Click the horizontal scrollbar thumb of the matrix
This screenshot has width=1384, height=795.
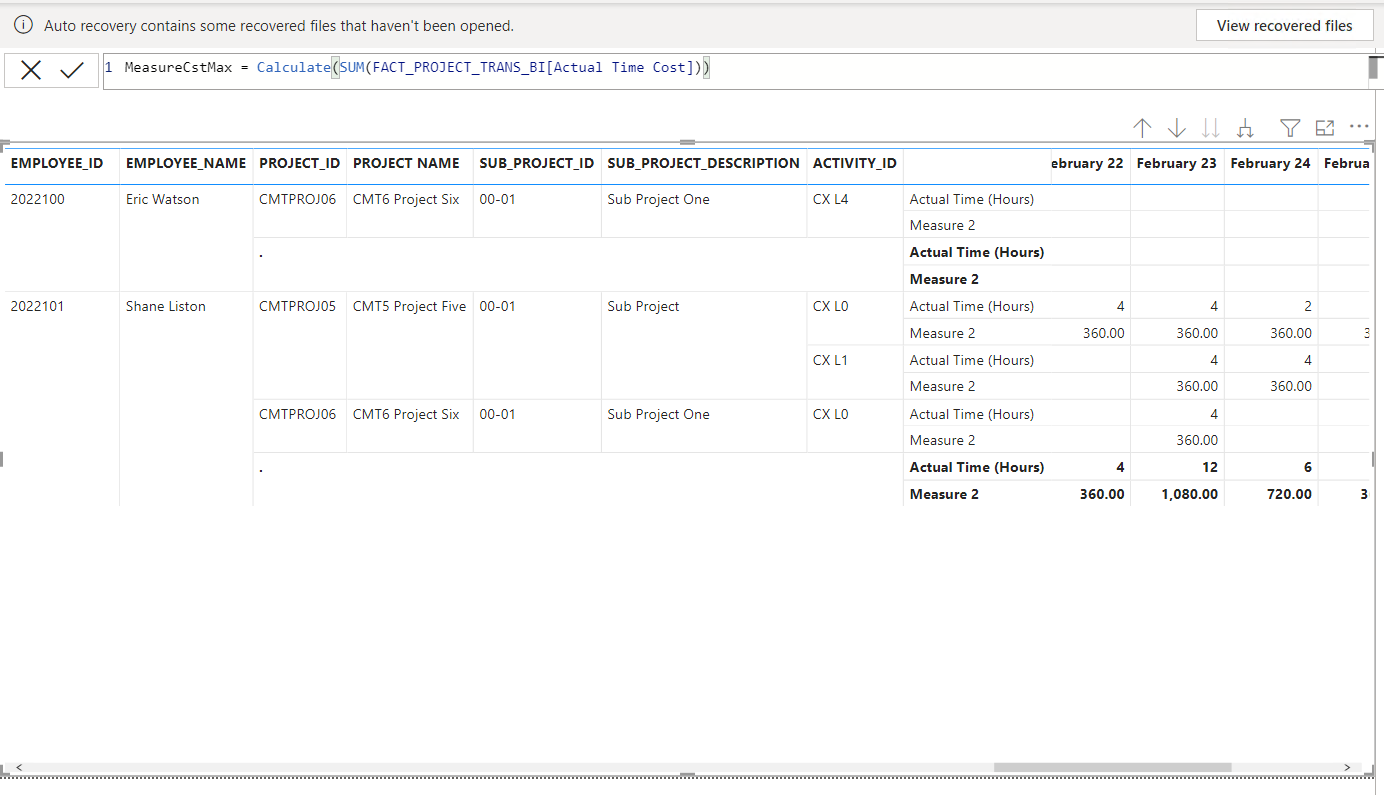(x=1112, y=768)
